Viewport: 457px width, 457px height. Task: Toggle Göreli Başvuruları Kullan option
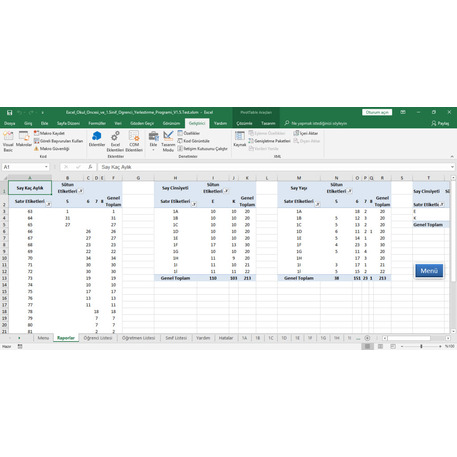58,141
